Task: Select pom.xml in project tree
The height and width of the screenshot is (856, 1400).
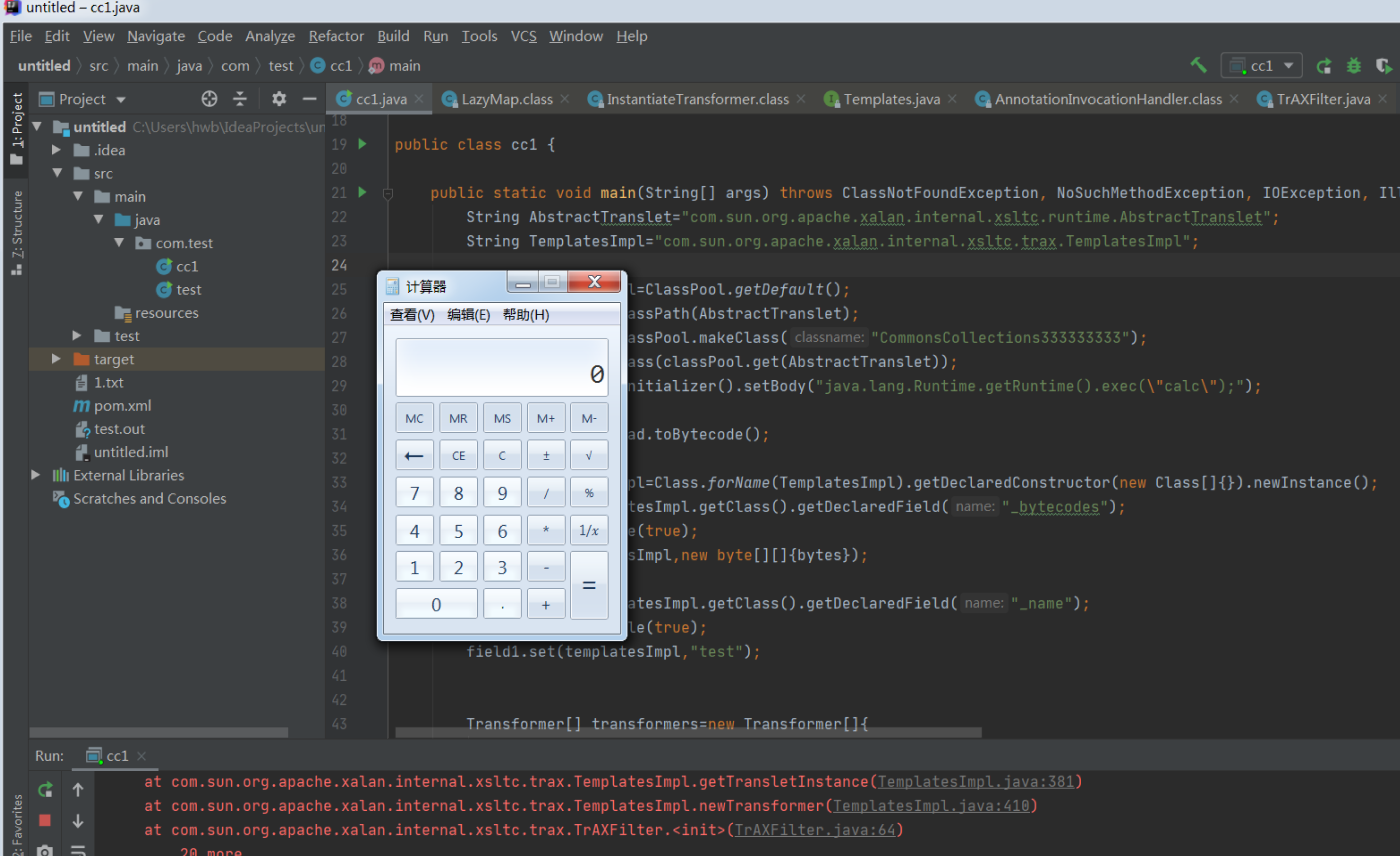Action: 113,406
